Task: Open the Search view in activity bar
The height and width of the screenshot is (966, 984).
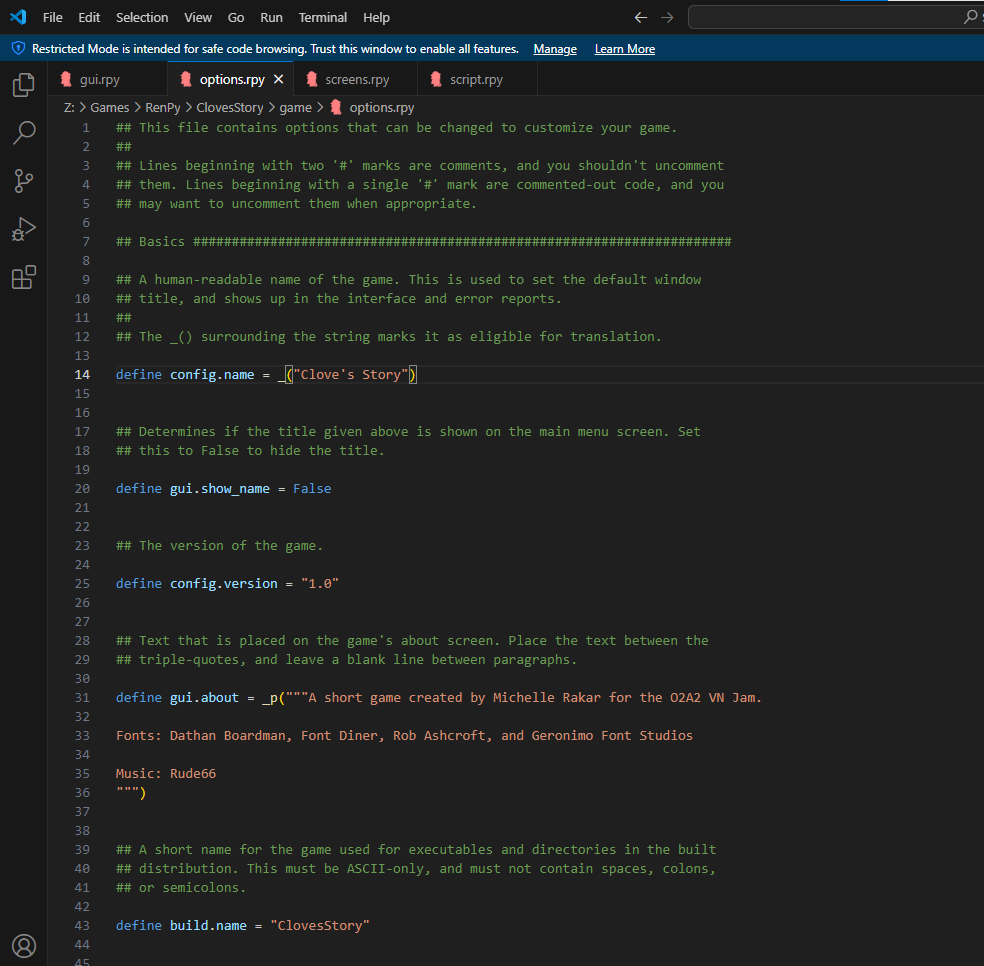Action: 24,132
